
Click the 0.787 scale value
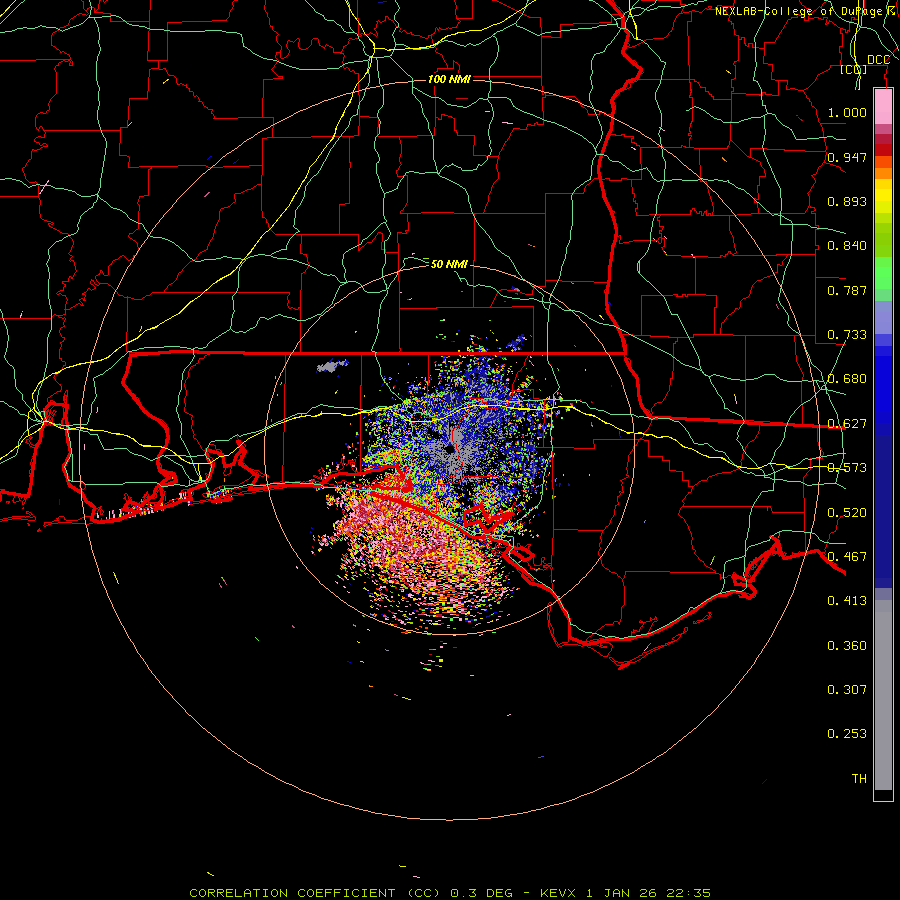coord(847,290)
